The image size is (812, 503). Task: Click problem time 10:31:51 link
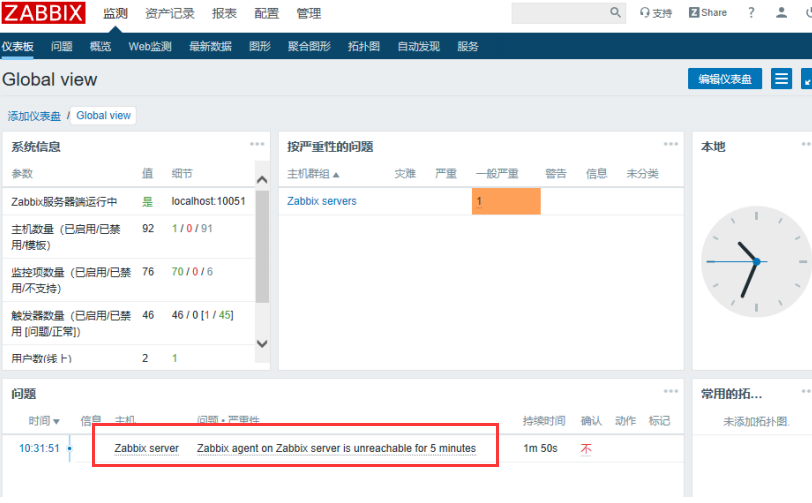pos(39,448)
